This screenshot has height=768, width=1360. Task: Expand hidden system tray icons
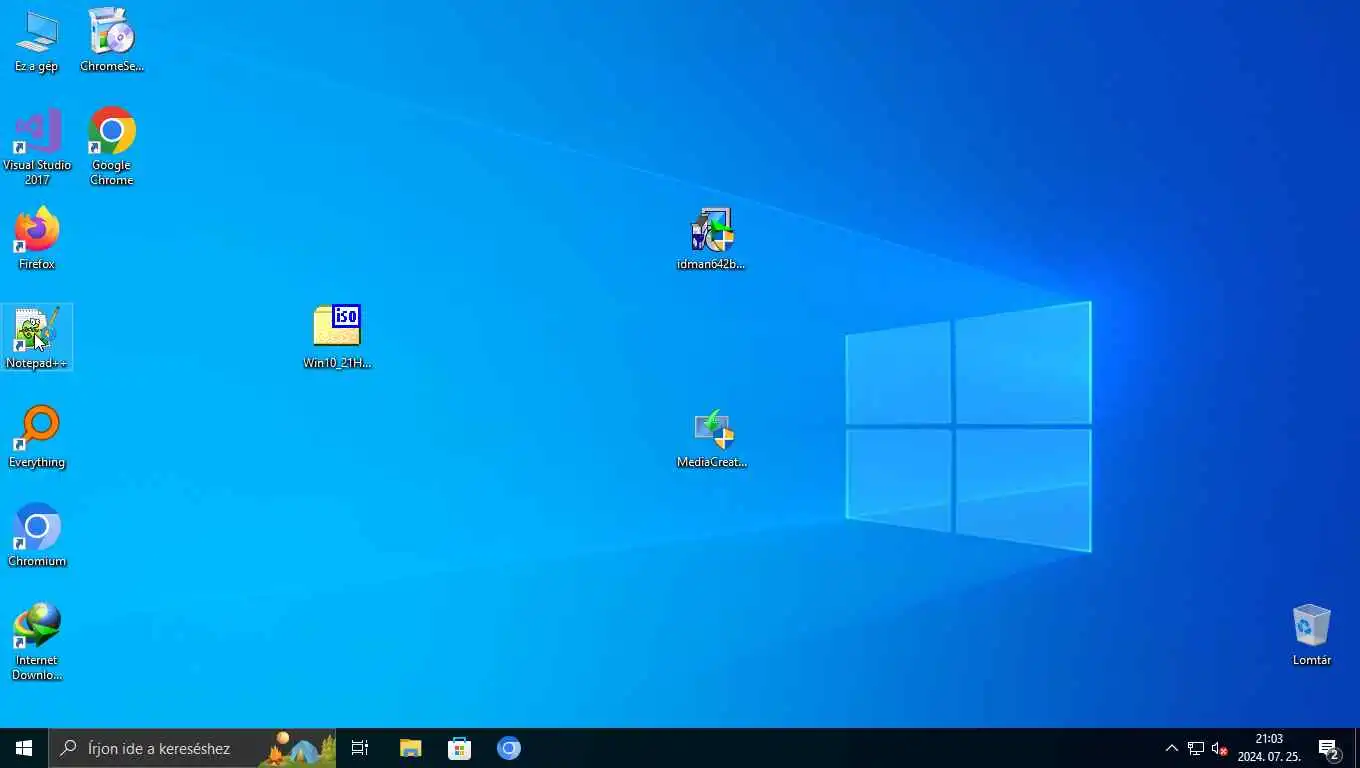[1171, 748]
